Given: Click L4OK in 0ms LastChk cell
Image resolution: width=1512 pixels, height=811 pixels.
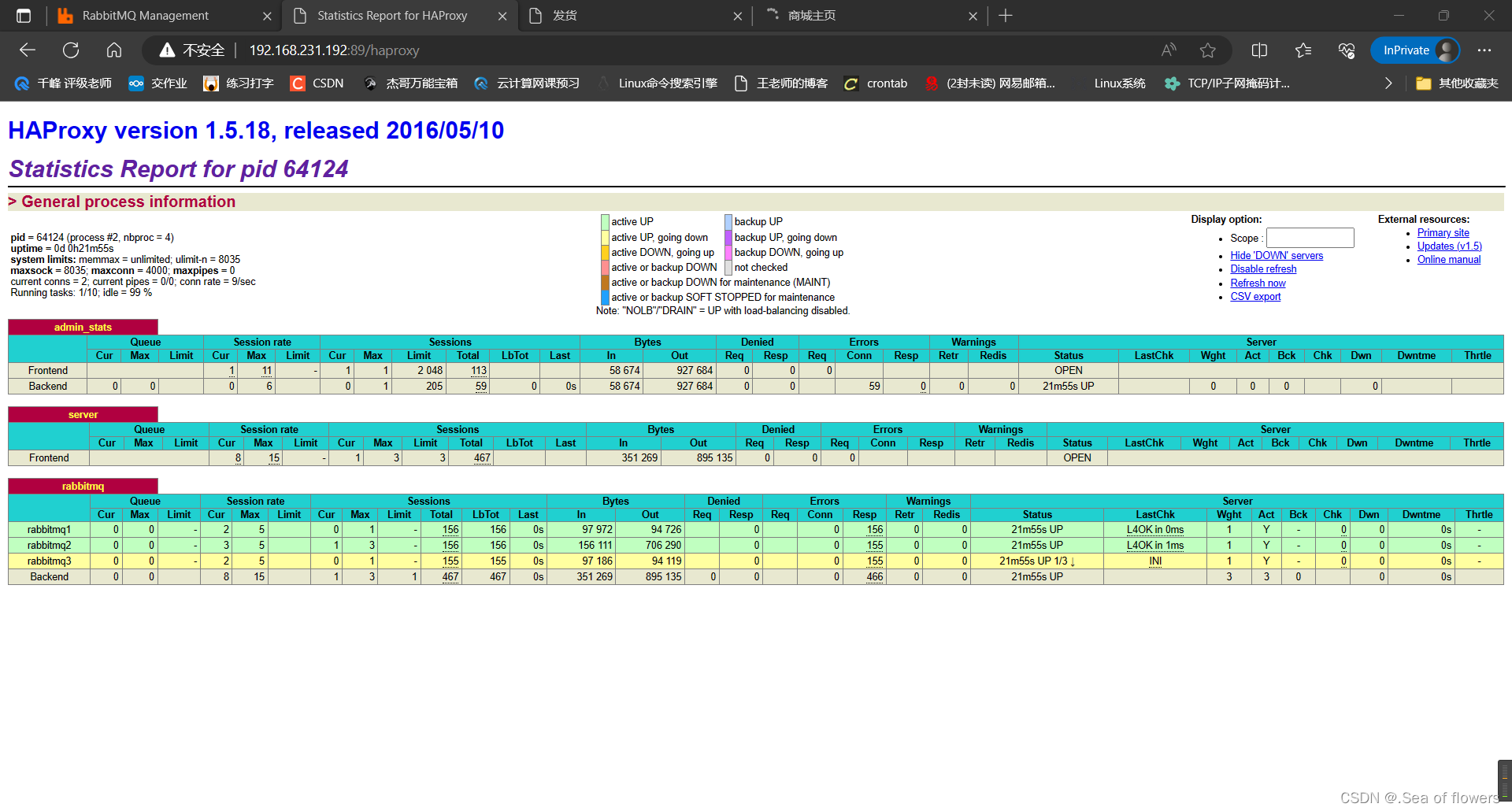Looking at the screenshot, I should click(x=1154, y=530).
